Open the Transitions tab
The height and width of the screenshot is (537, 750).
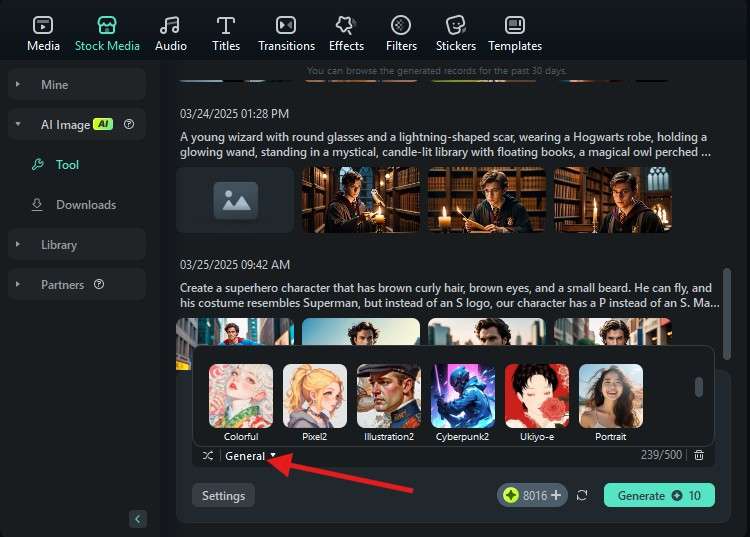click(286, 33)
